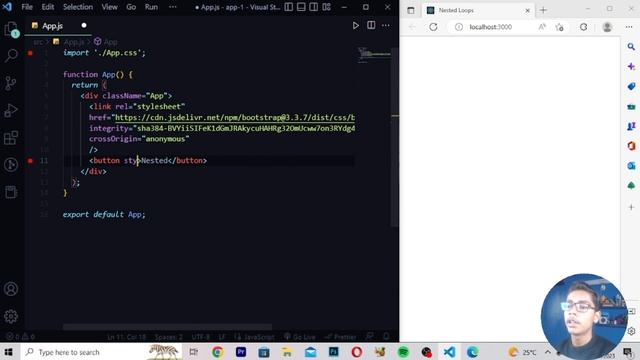Screen dimensions: 640x360
Task: Expand the hidden menus ellipsis in title bar
Action: point(173,7)
